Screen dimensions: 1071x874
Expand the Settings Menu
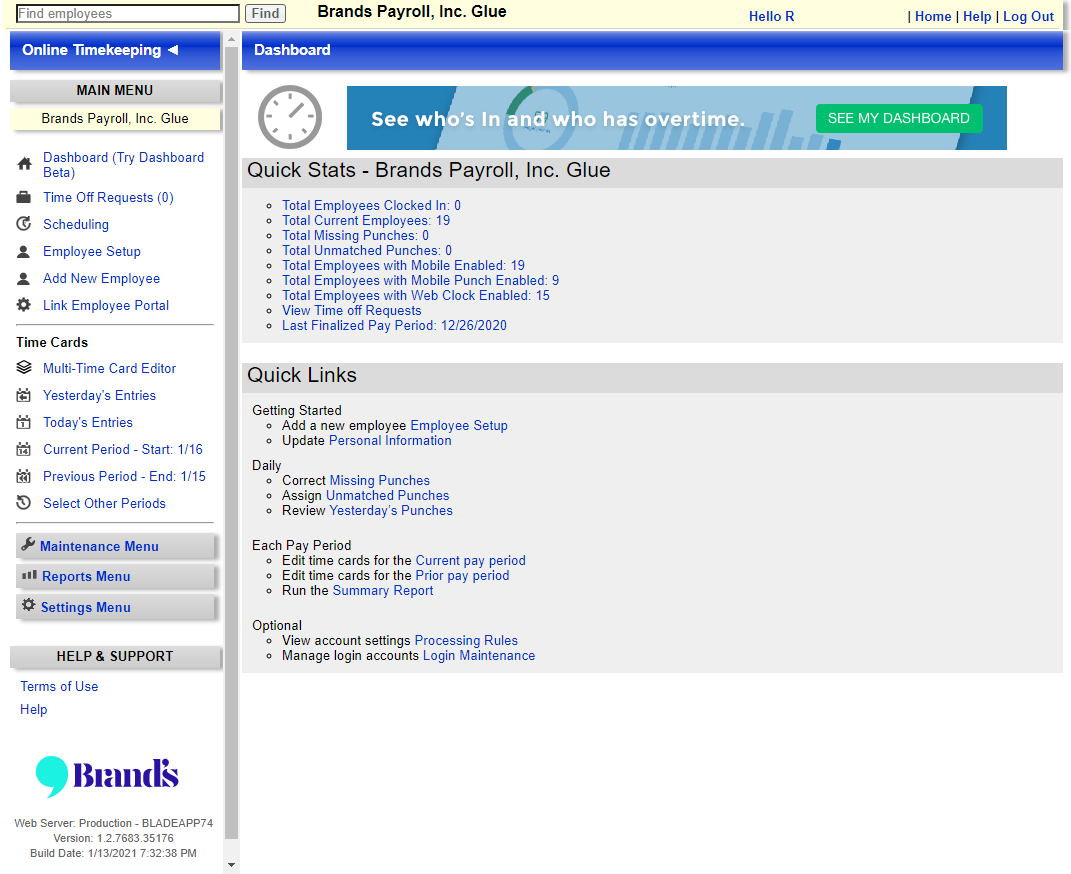115,607
